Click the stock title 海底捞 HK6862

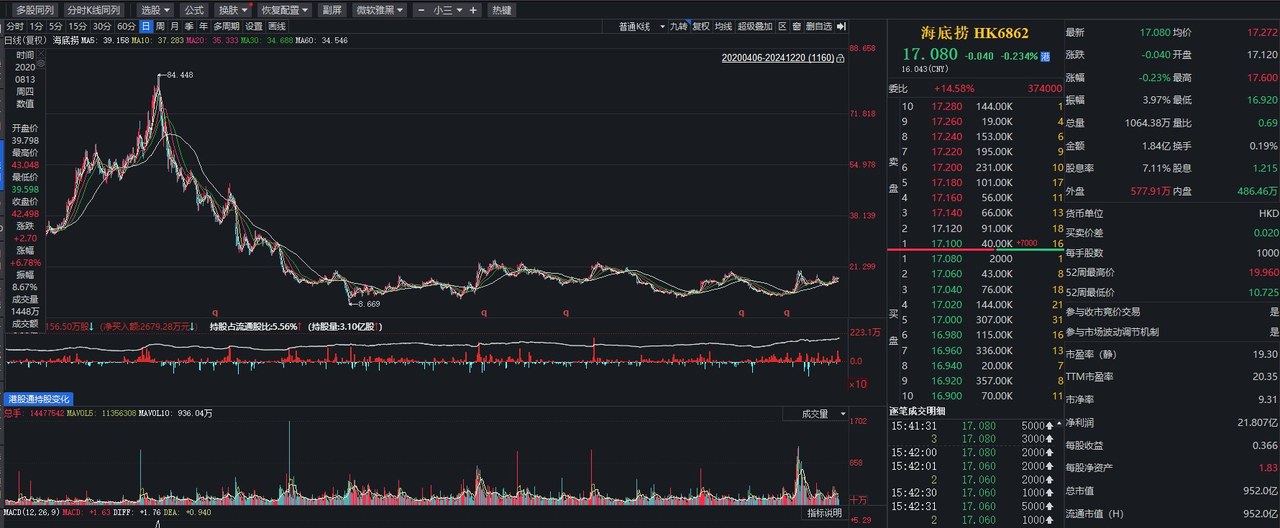(x=974, y=32)
